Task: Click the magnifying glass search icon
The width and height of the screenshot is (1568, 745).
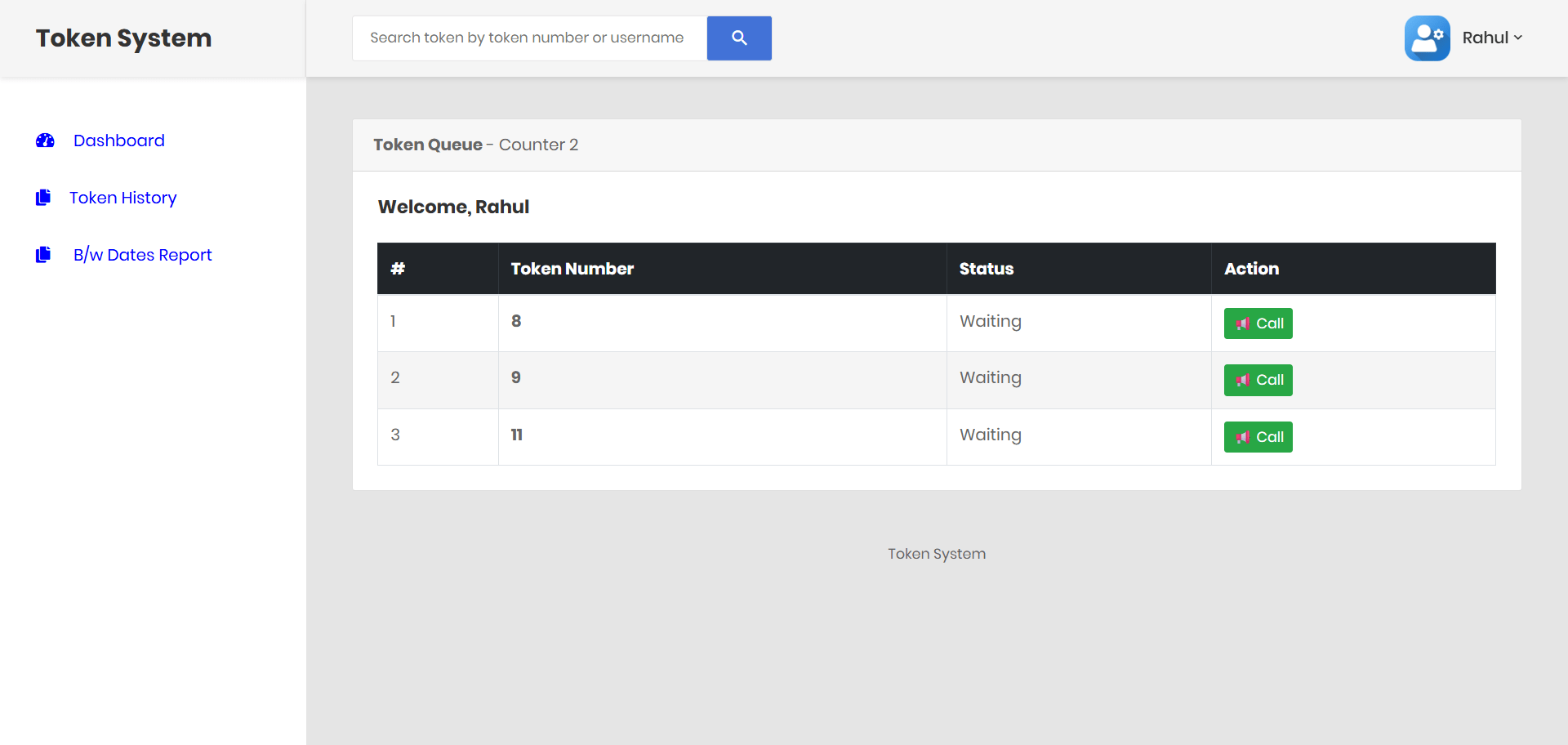Action: (x=738, y=38)
